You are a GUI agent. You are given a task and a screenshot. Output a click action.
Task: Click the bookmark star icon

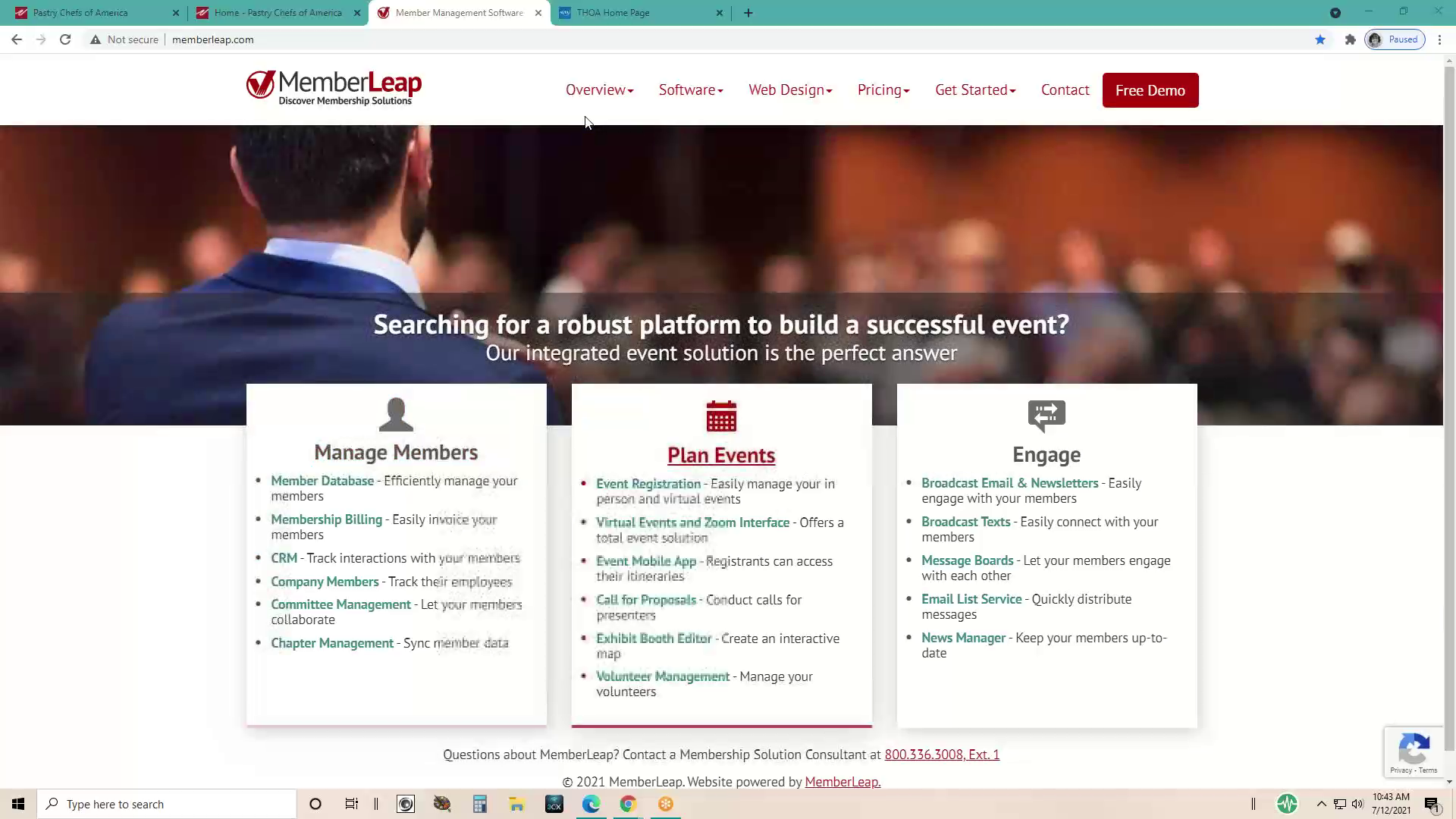(1320, 39)
